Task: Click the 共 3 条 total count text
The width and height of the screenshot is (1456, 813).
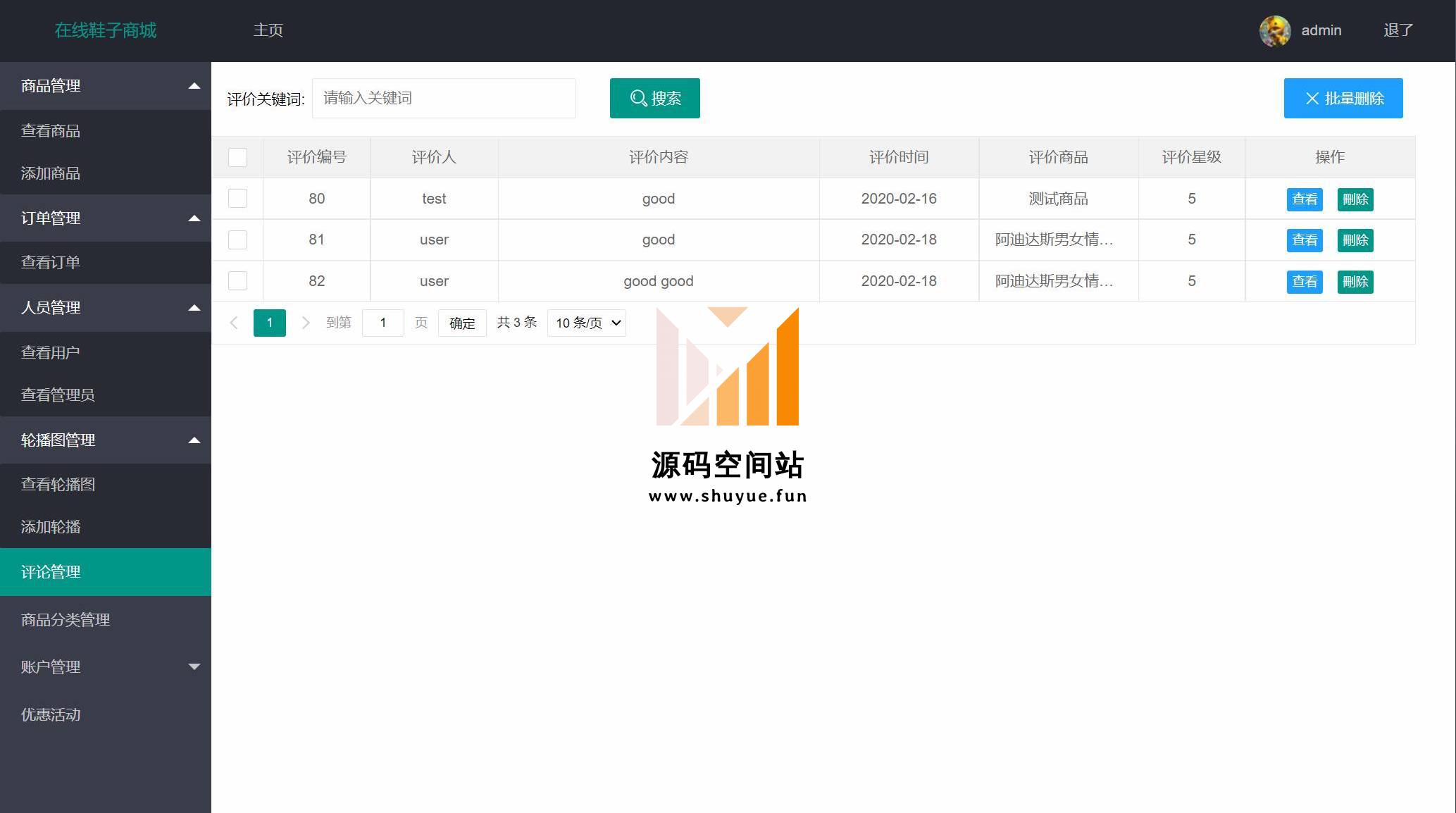Action: coord(517,323)
